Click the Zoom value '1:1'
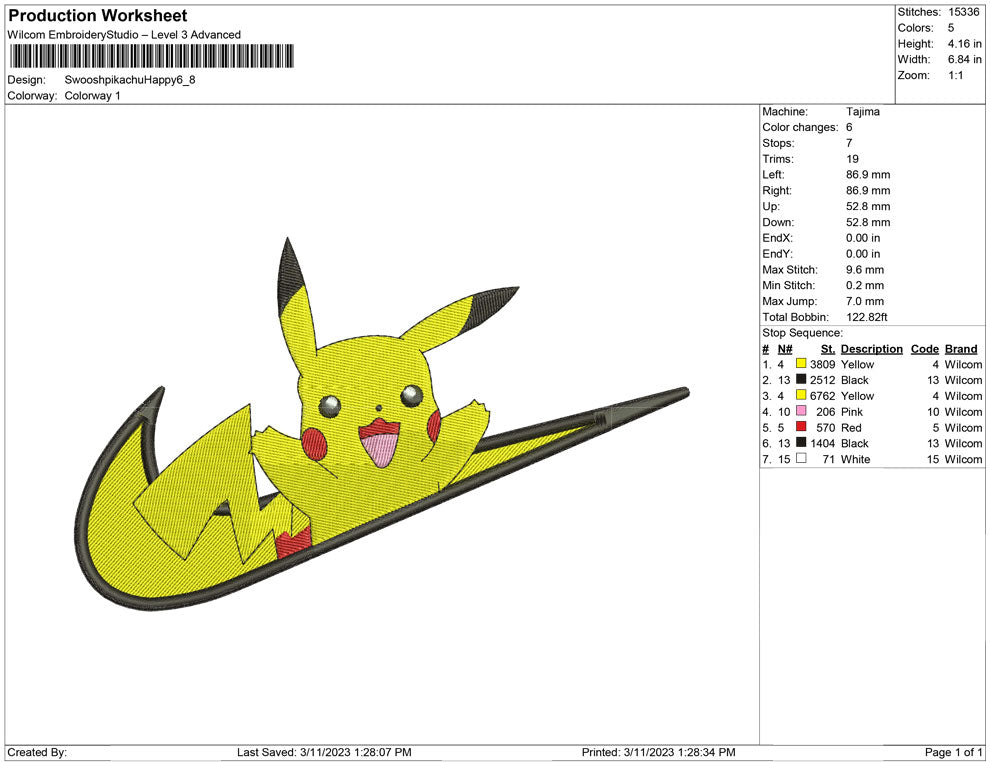 955,75
